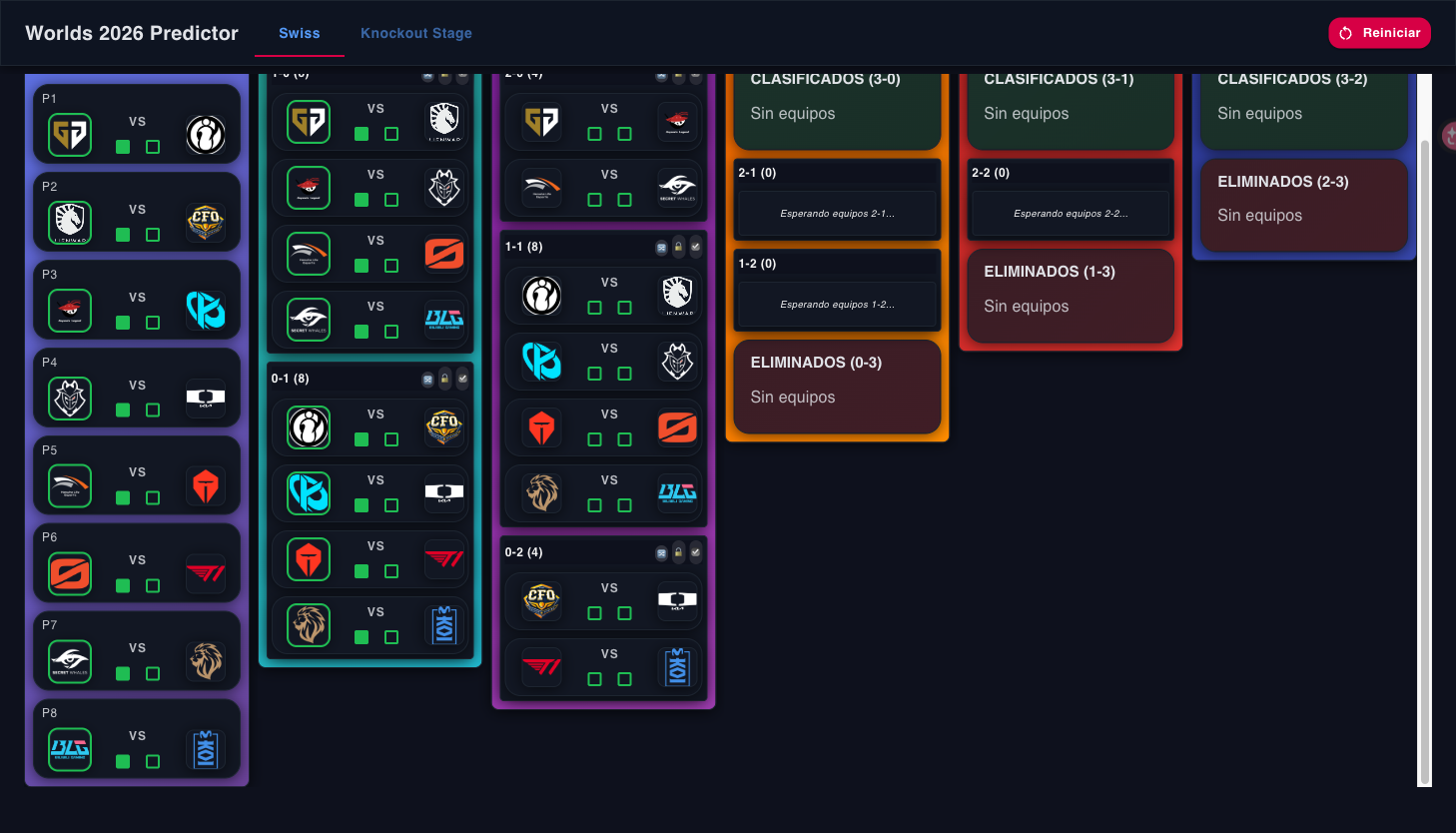1456x833 pixels.
Task: Pick Invictus Gaming's logo in match P1
Action: 206,135
